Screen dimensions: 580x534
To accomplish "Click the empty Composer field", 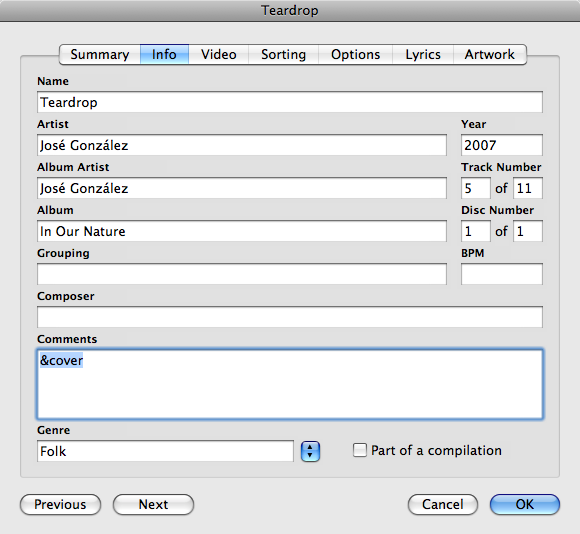I will coord(290,317).
